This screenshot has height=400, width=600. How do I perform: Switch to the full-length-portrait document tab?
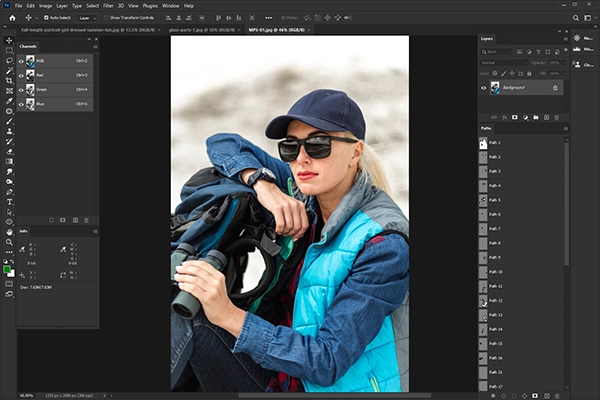point(88,30)
